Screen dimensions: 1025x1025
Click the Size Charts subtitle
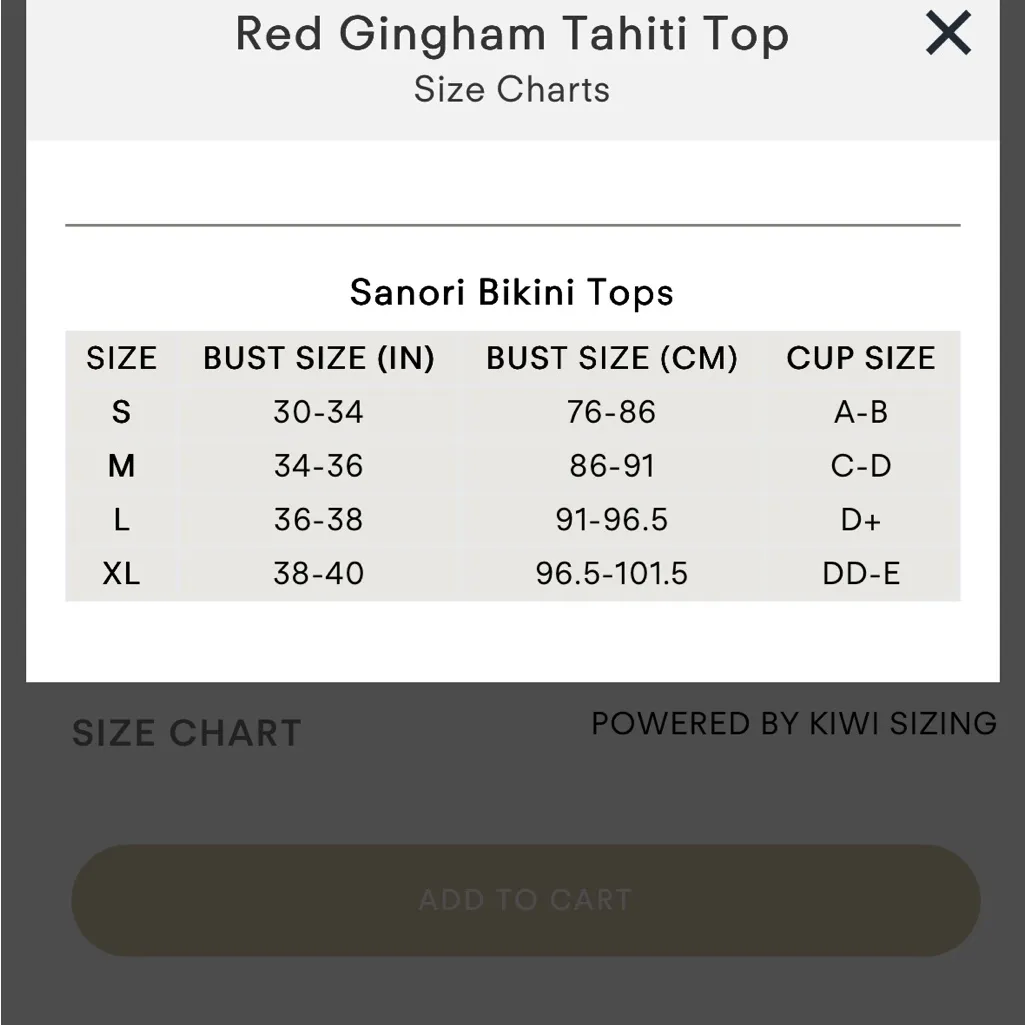coord(511,90)
